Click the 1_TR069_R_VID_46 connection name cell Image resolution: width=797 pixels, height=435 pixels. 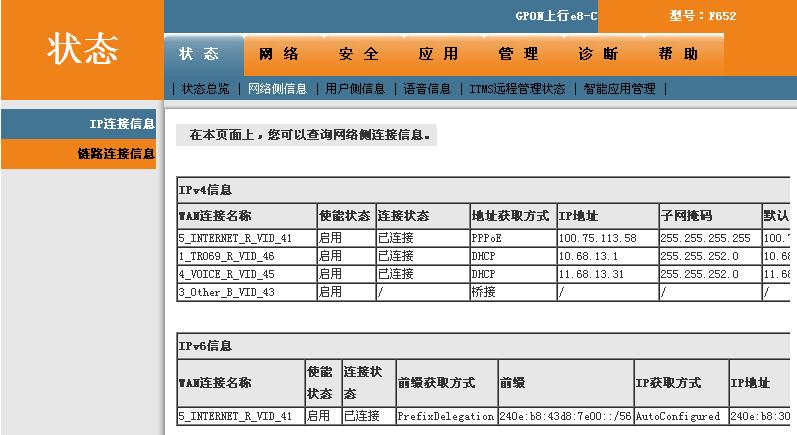(x=227, y=256)
